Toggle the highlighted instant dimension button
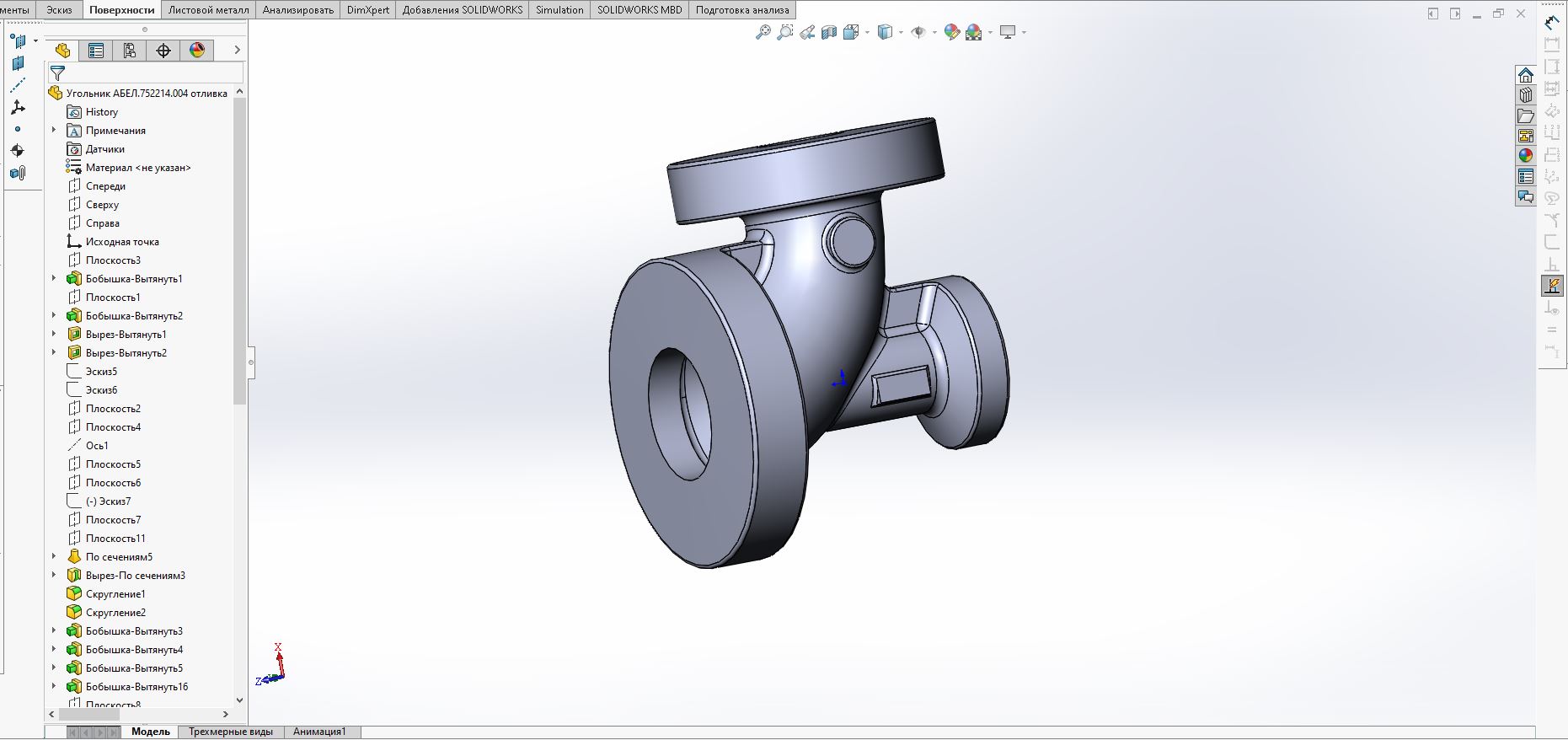This screenshot has height=740, width=1568. (x=1552, y=287)
